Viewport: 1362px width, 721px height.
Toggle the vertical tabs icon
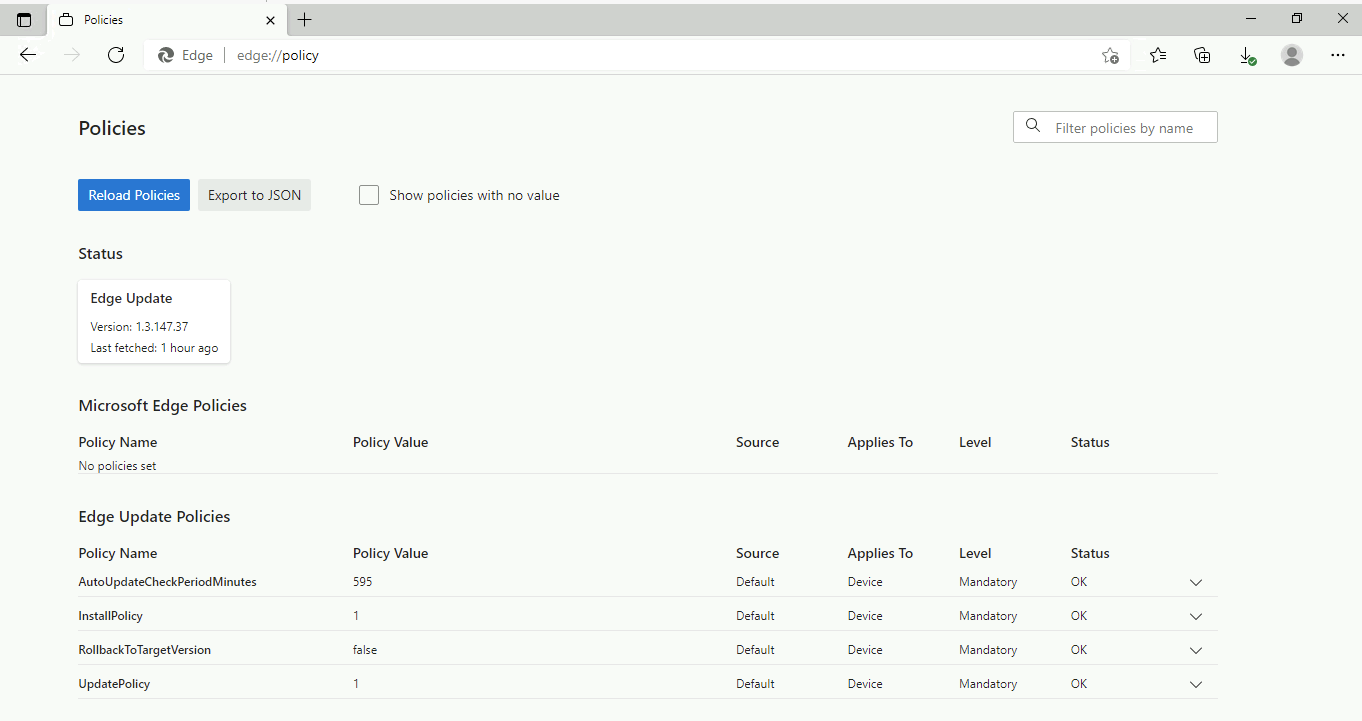(x=24, y=20)
